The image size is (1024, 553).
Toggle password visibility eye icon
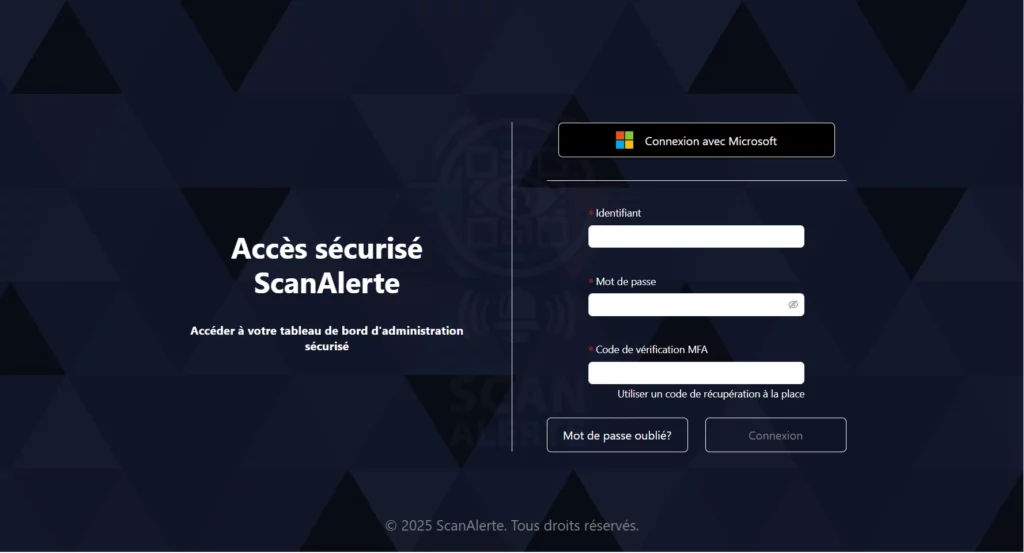coord(793,305)
